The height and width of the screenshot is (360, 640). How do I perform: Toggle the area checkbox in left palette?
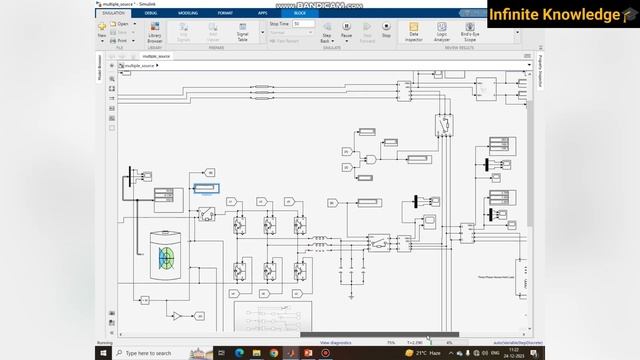pyautogui.click(x=112, y=128)
